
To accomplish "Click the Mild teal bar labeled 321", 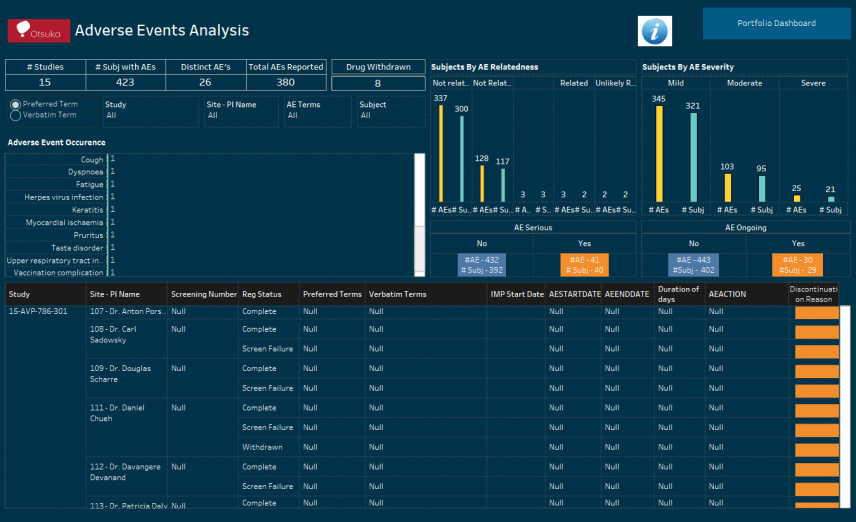I will tap(693, 157).
